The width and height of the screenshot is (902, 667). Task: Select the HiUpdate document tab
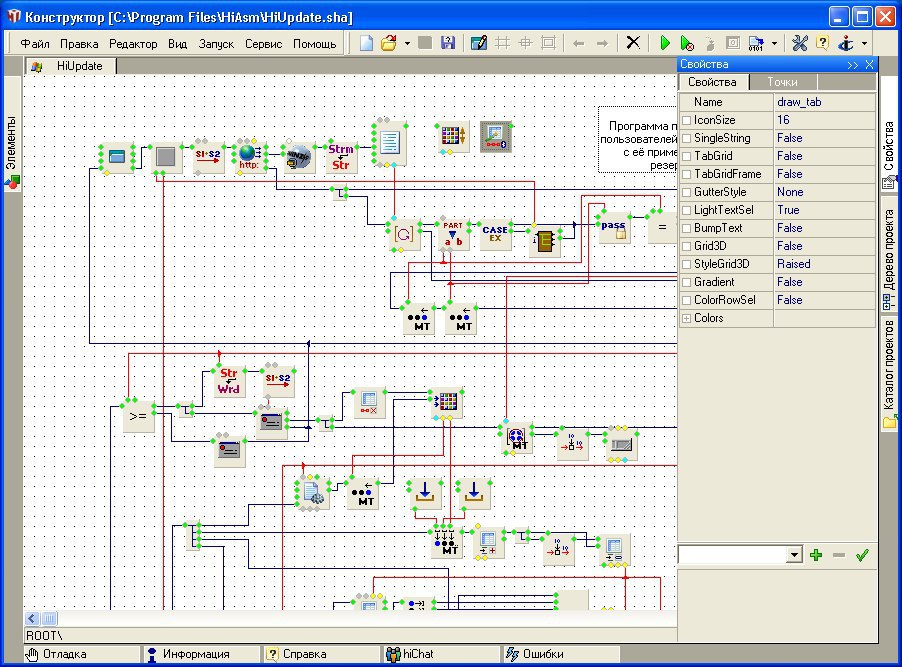click(70, 66)
